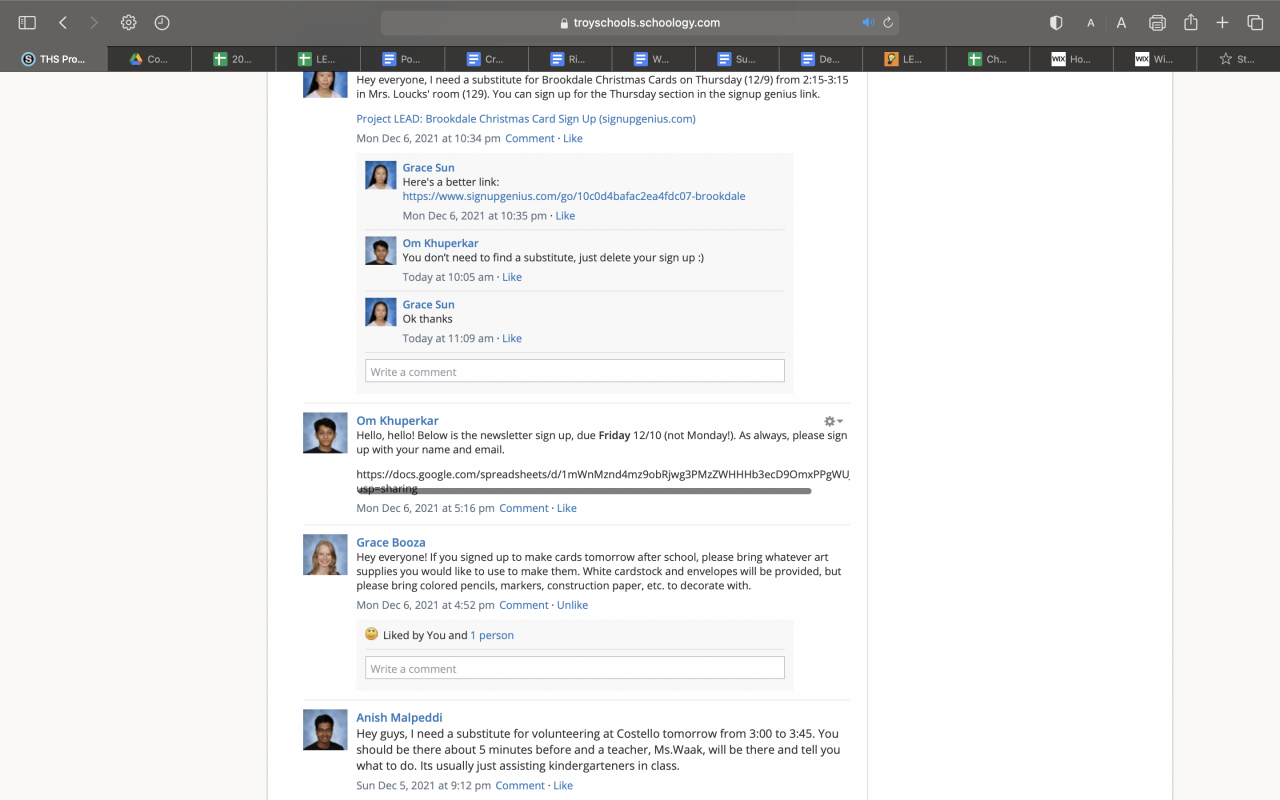Open Grace Sun's name on the better link comment
The width and height of the screenshot is (1280, 800).
(429, 168)
